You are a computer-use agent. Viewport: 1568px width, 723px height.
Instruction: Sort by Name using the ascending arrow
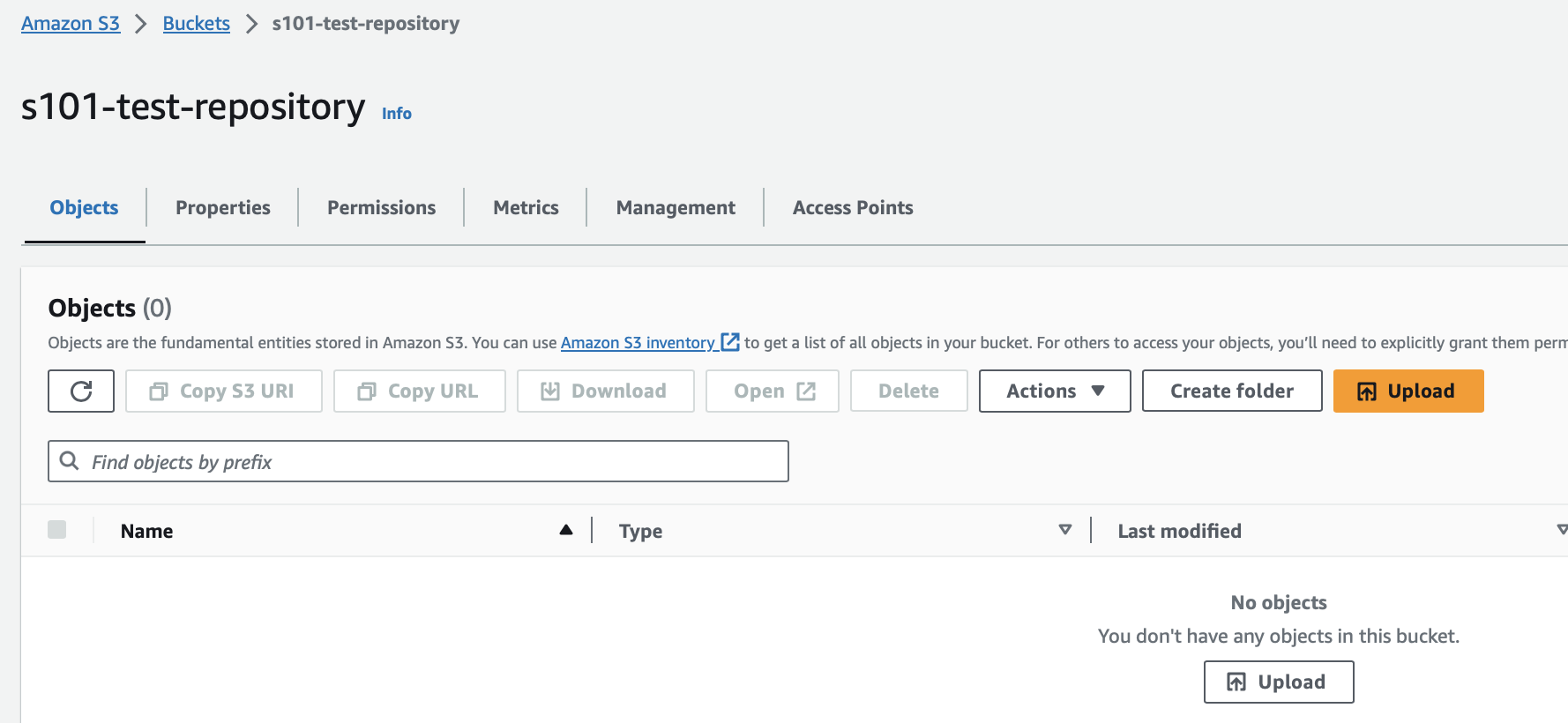566,530
